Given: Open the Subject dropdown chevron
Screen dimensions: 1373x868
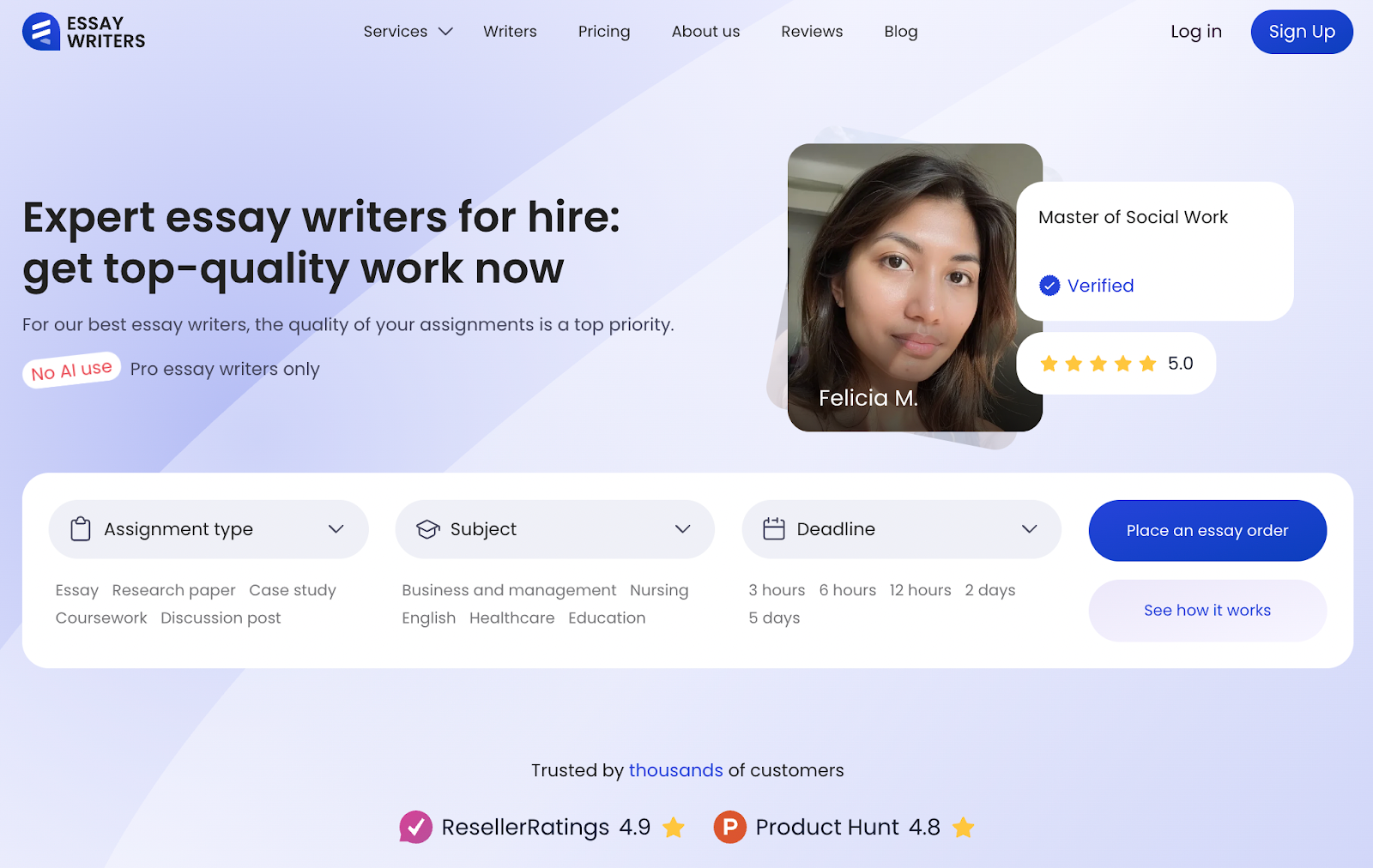Looking at the screenshot, I should (x=683, y=529).
